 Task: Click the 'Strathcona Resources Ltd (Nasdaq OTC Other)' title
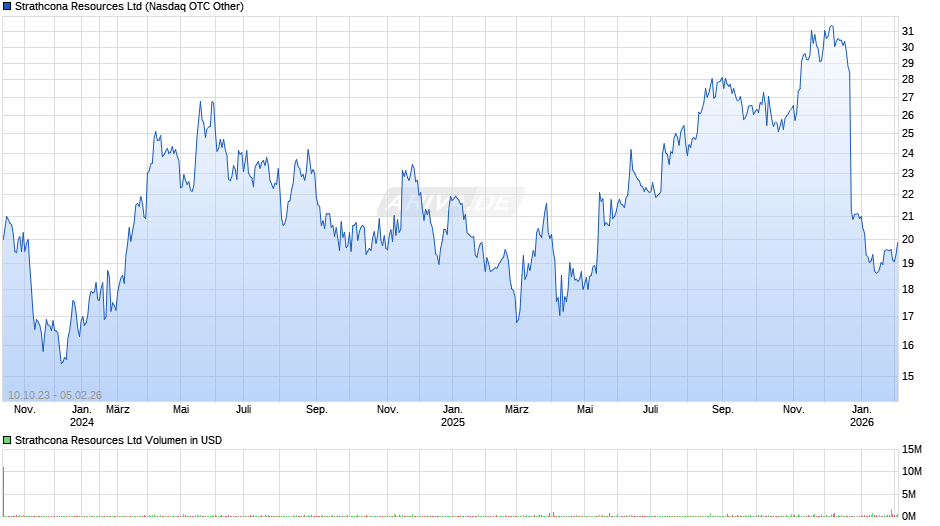tap(129, 7)
